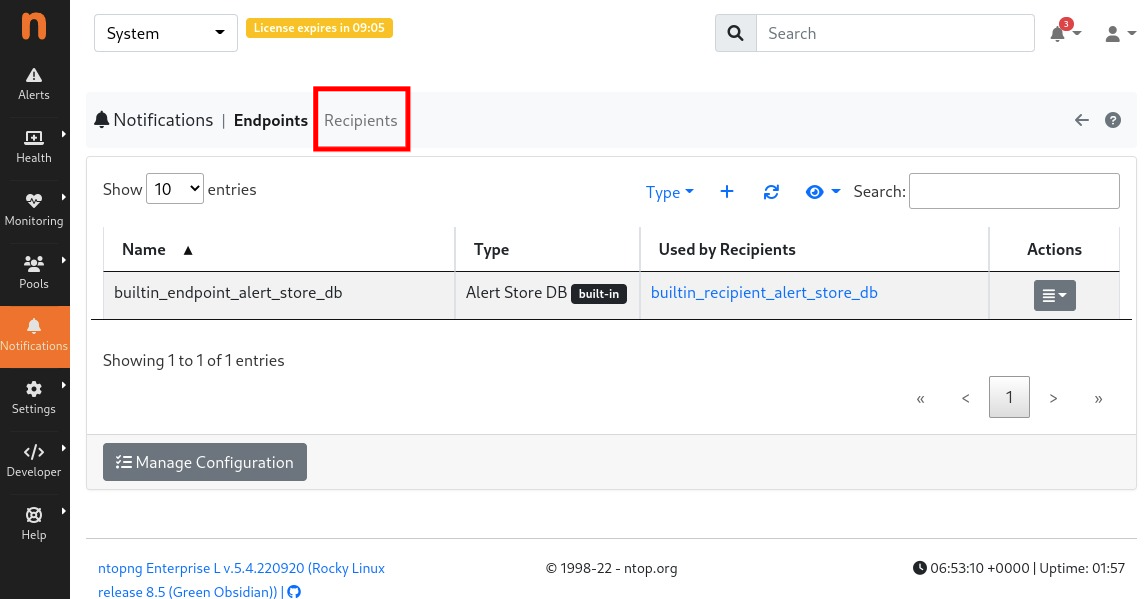
Task: Select the Endpoints tab
Action: pyautogui.click(x=270, y=120)
